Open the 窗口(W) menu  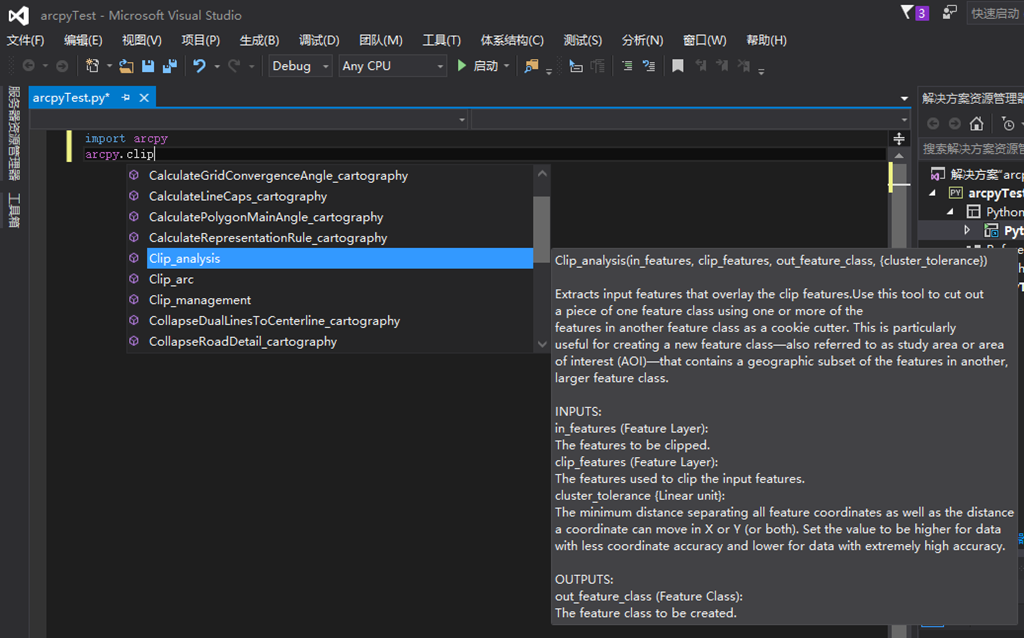coord(704,40)
